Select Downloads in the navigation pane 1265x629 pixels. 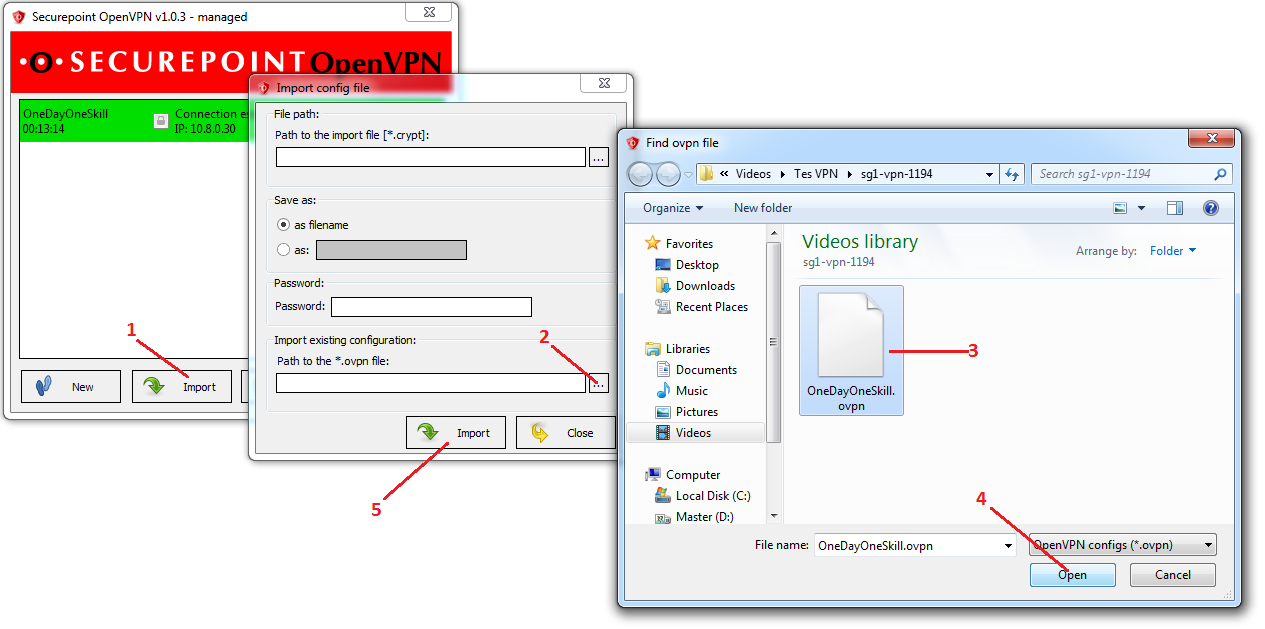tap(705, 285)
